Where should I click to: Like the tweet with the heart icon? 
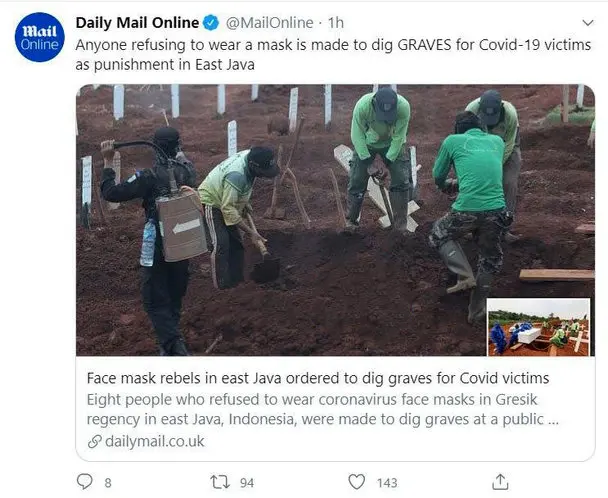[x=356, y=482]
